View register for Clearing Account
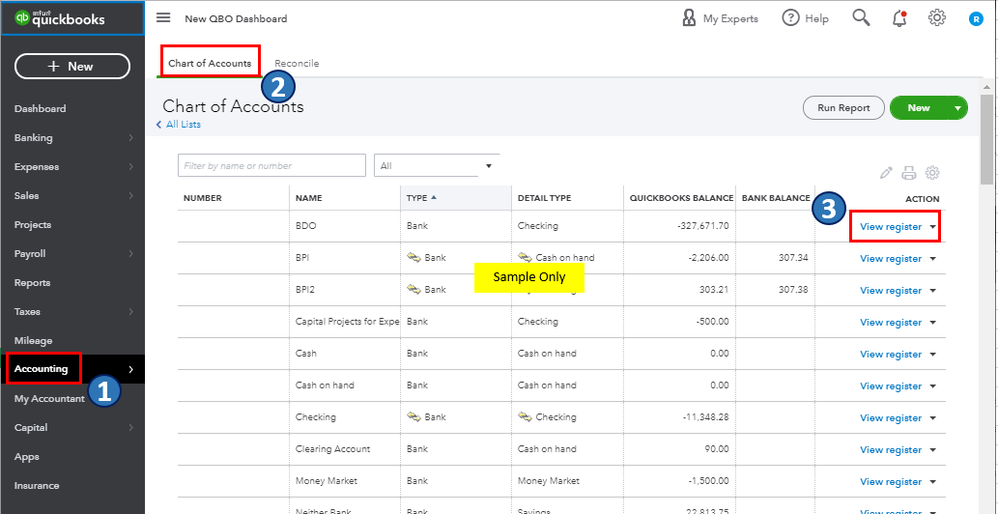 [x=890, y=449]
